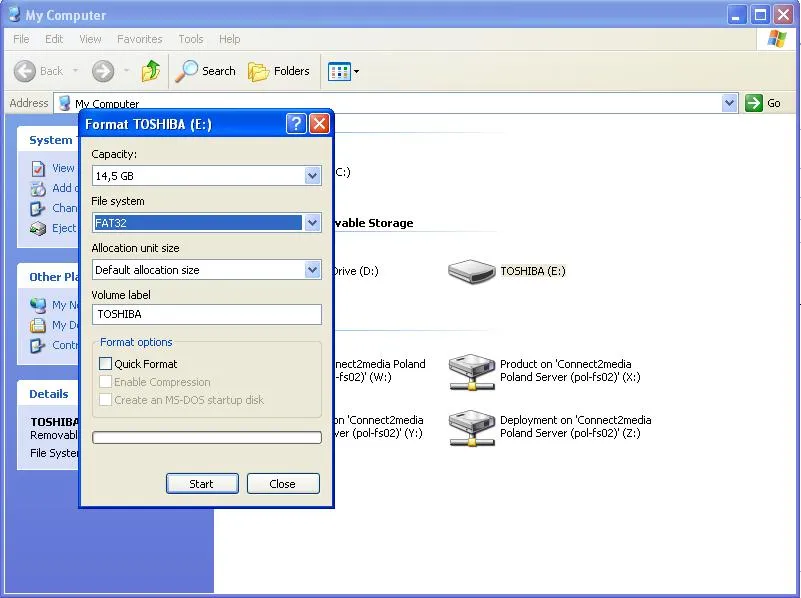This screenshot has height=598, width=801.
Task: Select the TOSHIBA (E:) drive label
Action: [533, 271]
